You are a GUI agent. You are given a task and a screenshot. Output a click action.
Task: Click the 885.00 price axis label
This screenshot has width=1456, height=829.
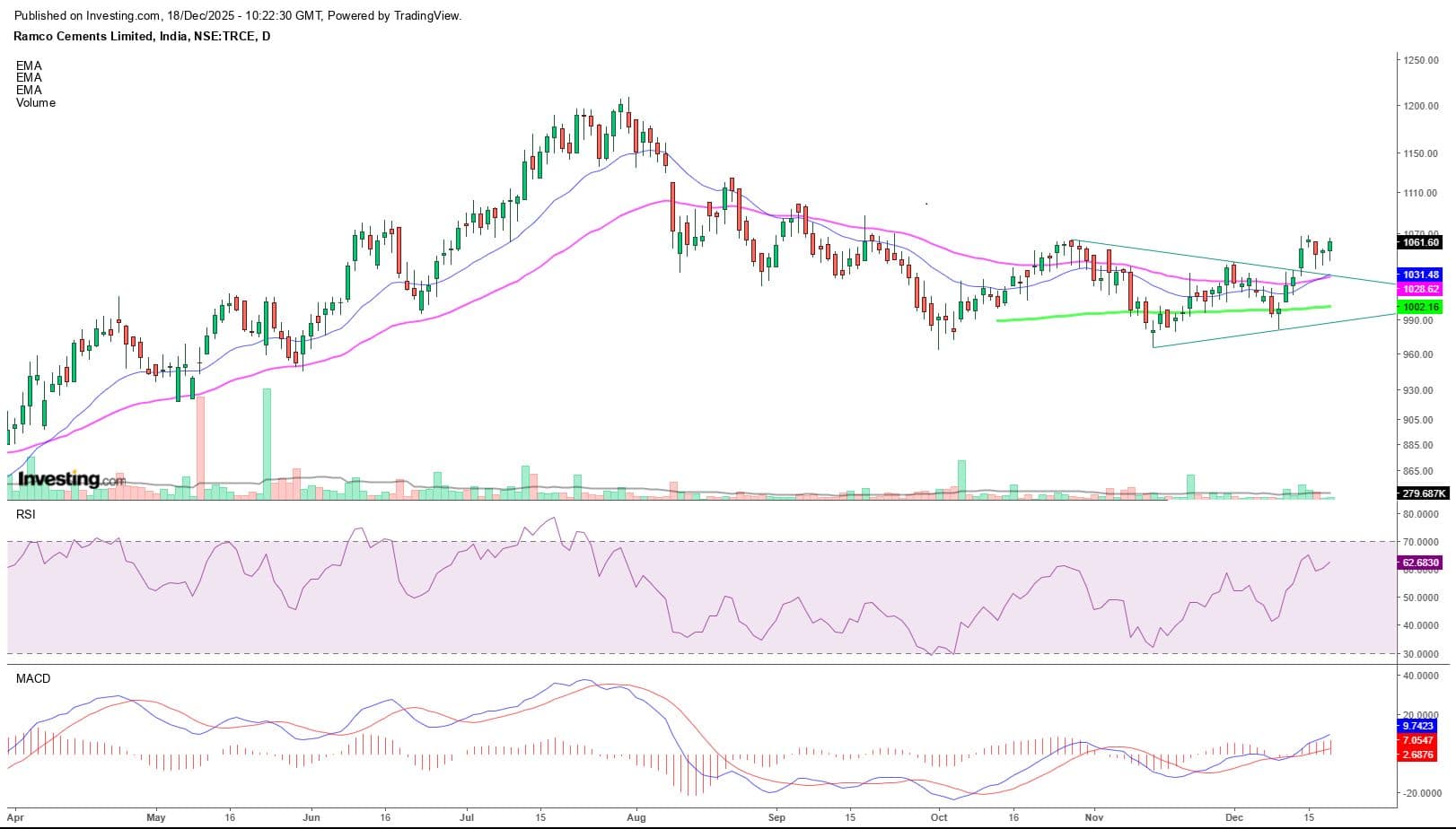[x=1418, y=445]
